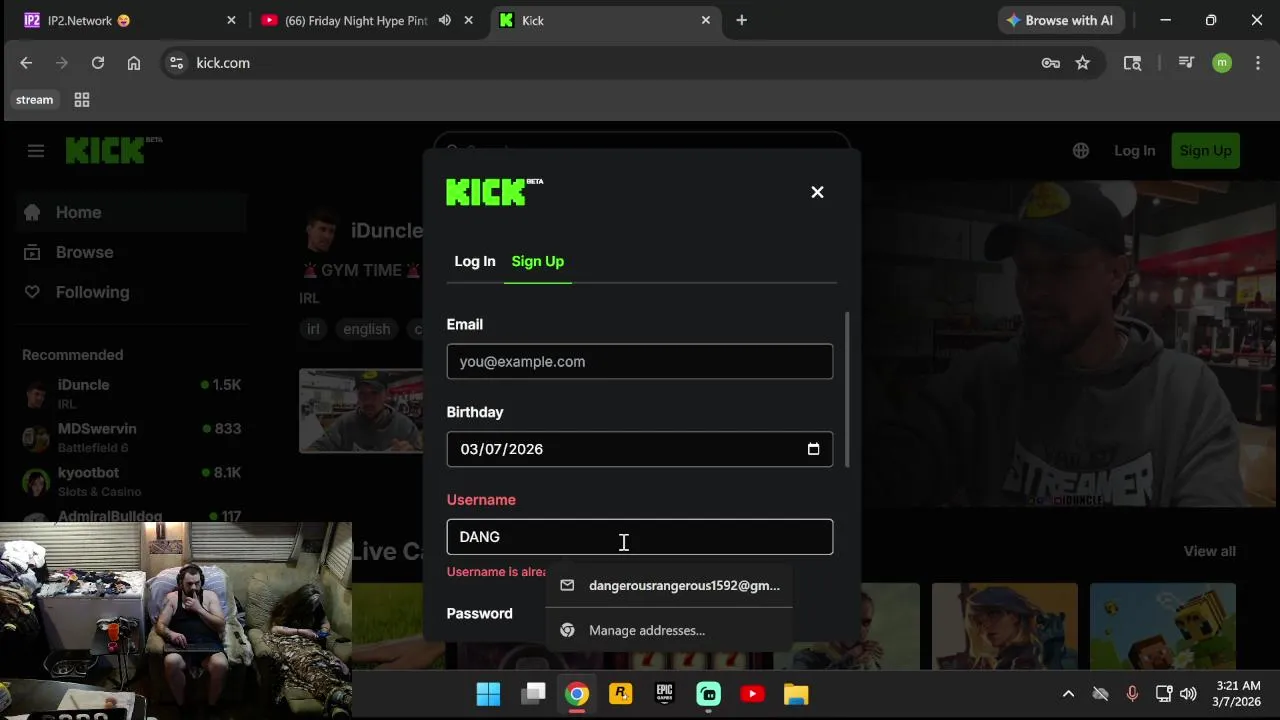This screenshot has height=720, width=1280.
Task: Go back in browser
Action: 26,63
